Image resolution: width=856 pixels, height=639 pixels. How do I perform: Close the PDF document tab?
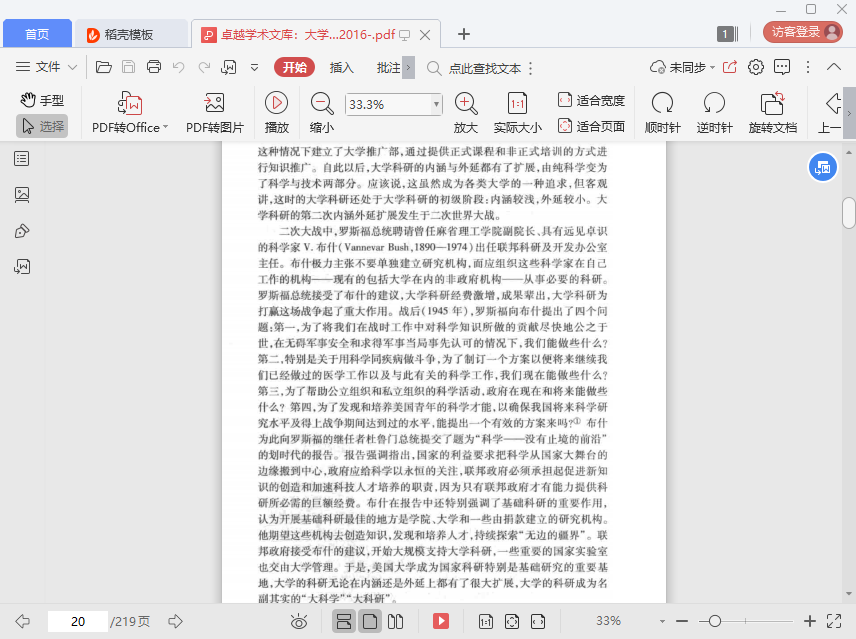[425, 35]
